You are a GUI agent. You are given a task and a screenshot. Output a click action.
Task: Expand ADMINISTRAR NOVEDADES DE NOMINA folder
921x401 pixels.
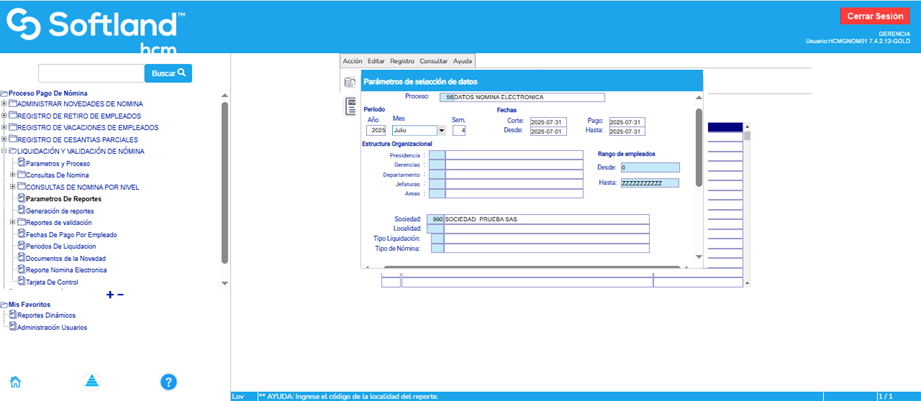[x=5, y=104]
